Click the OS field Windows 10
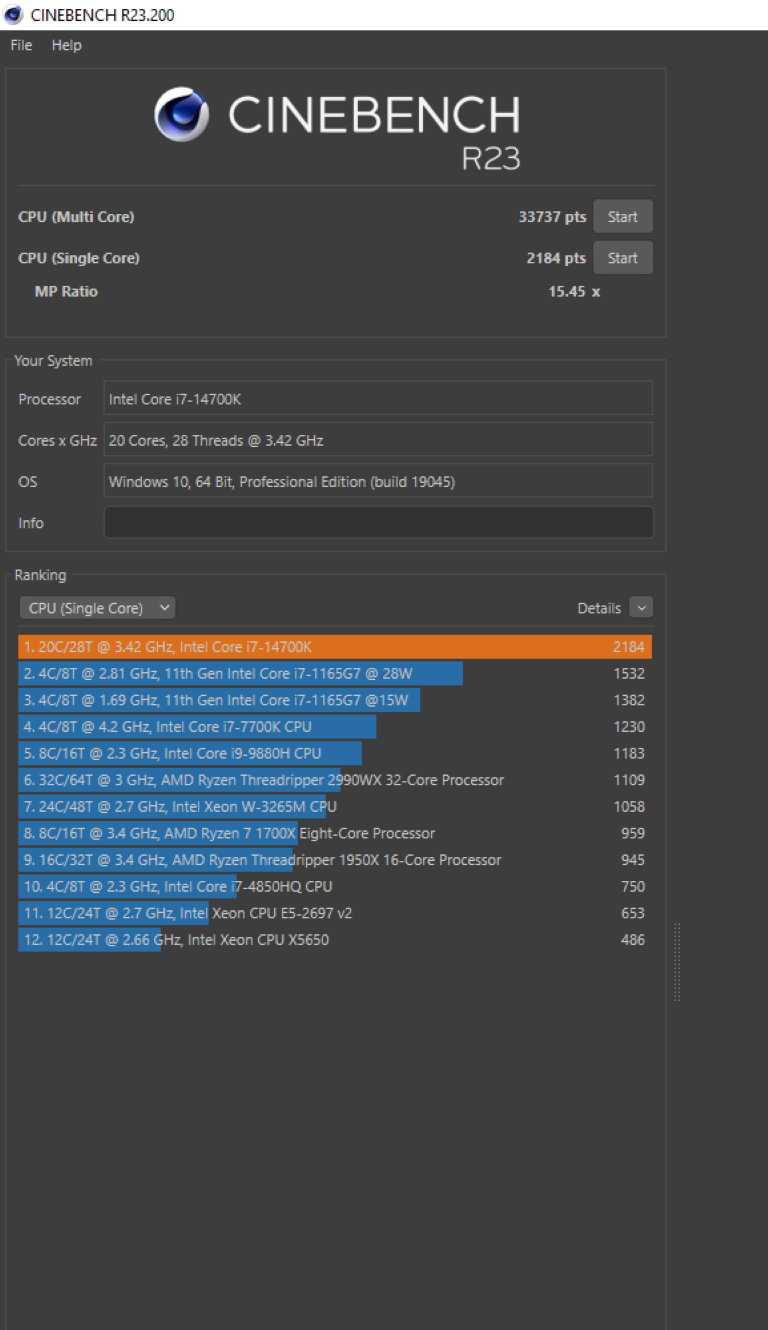 [x=378, y=481]
